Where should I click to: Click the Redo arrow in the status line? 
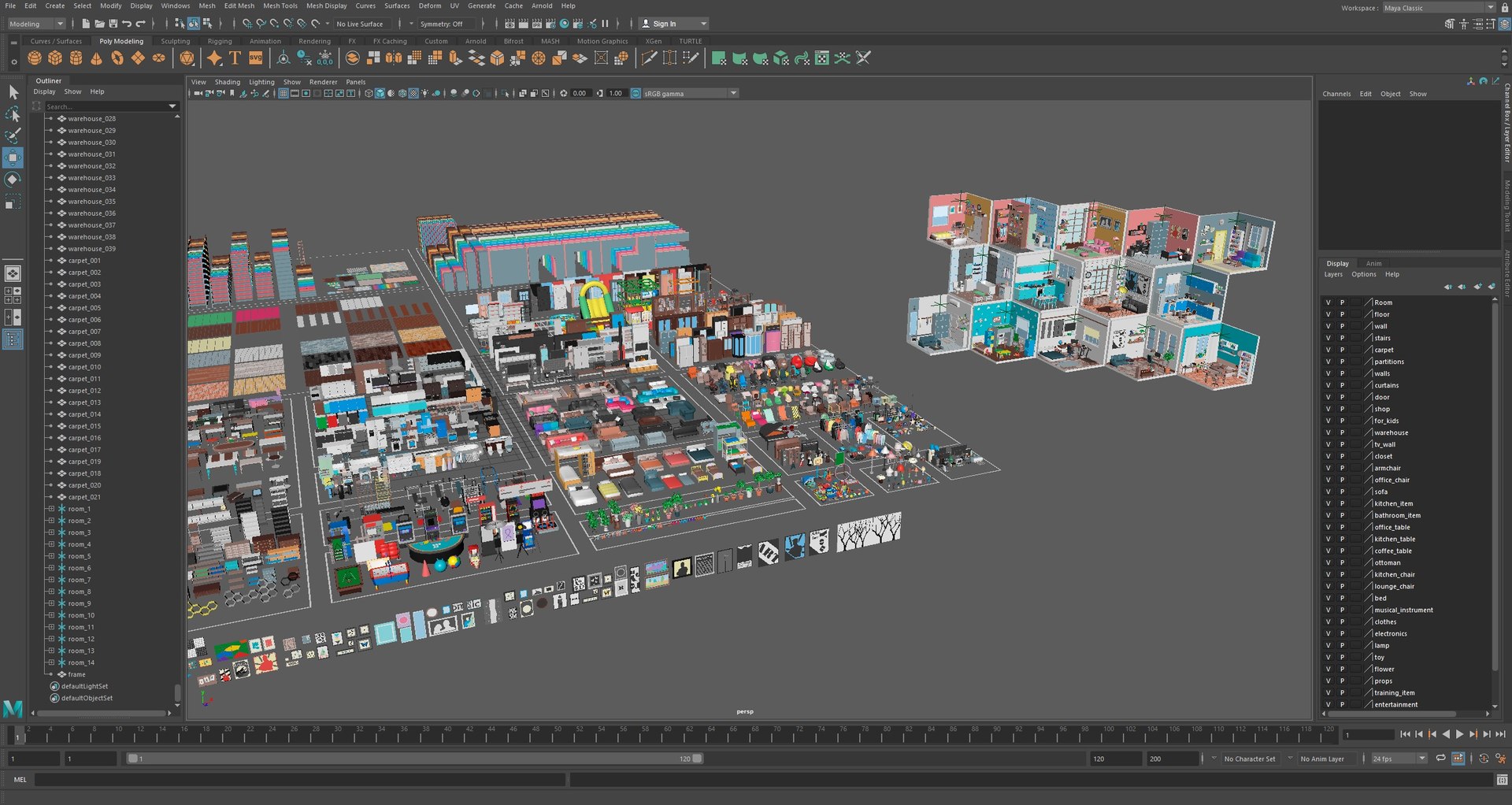141,24
